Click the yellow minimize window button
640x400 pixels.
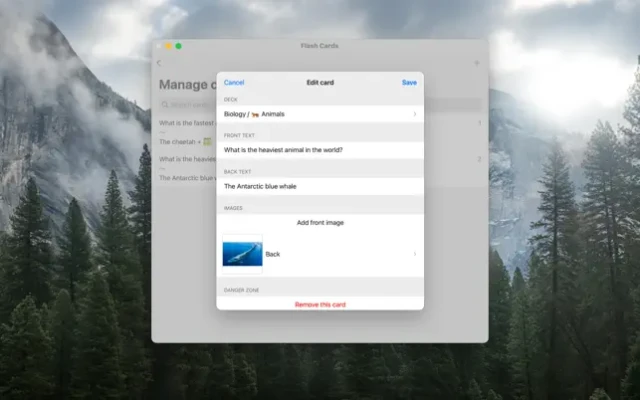(x=168, y=46)
